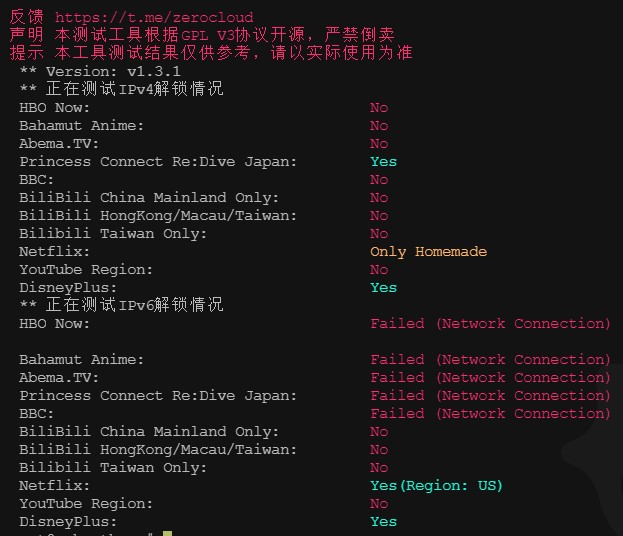Click the IPv6 test section header
The height and width of the screenshot is (536, 623).
click(x=122, y=305)
